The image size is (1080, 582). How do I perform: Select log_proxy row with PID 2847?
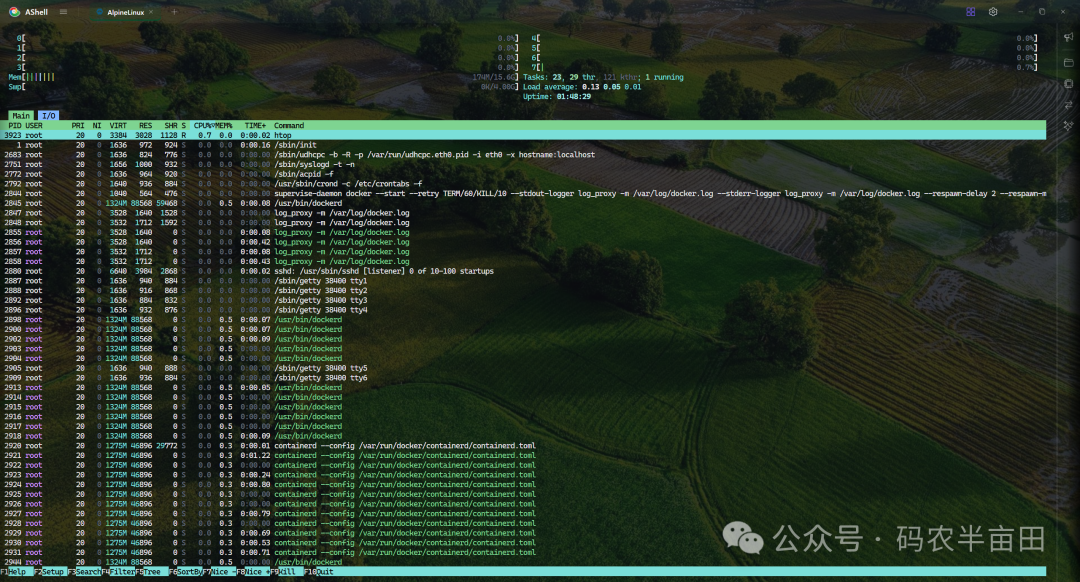click(523, 213)
